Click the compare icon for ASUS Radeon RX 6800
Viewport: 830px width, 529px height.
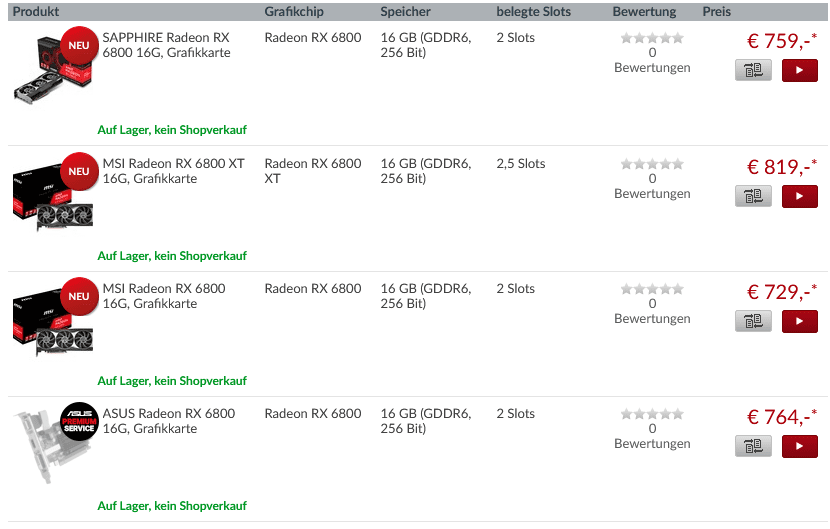[x=753, y=446]
